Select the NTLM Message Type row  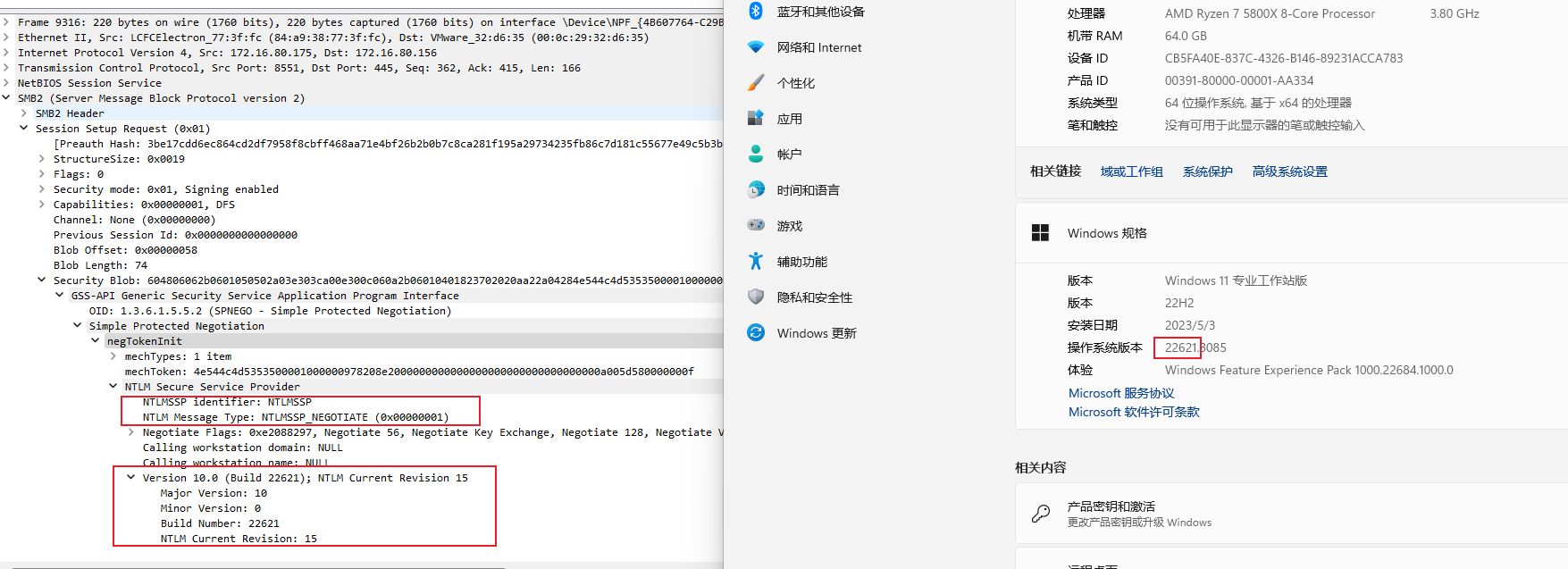click(x=295, y=417)
